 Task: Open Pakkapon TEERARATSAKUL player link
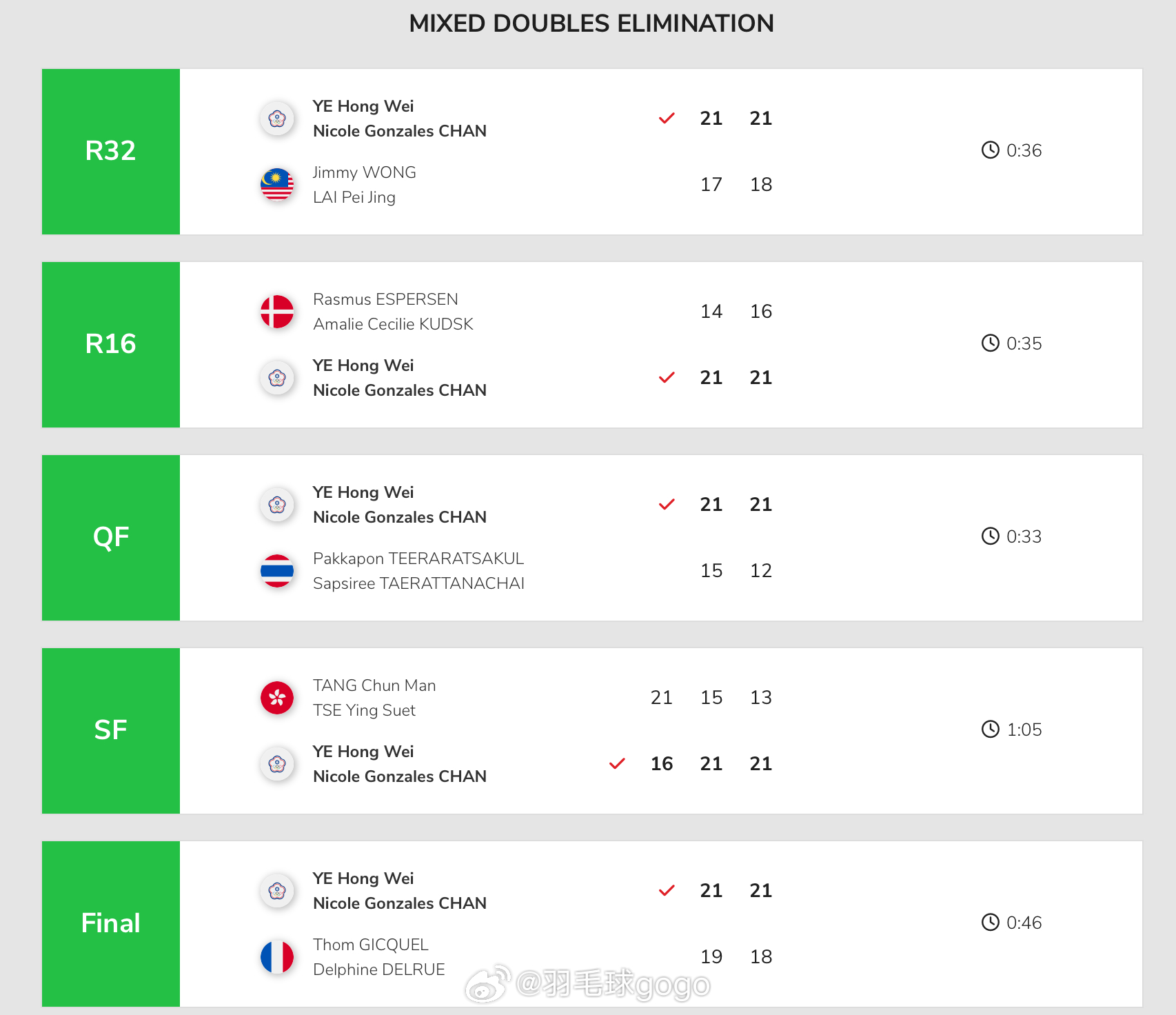coord(418,559)
